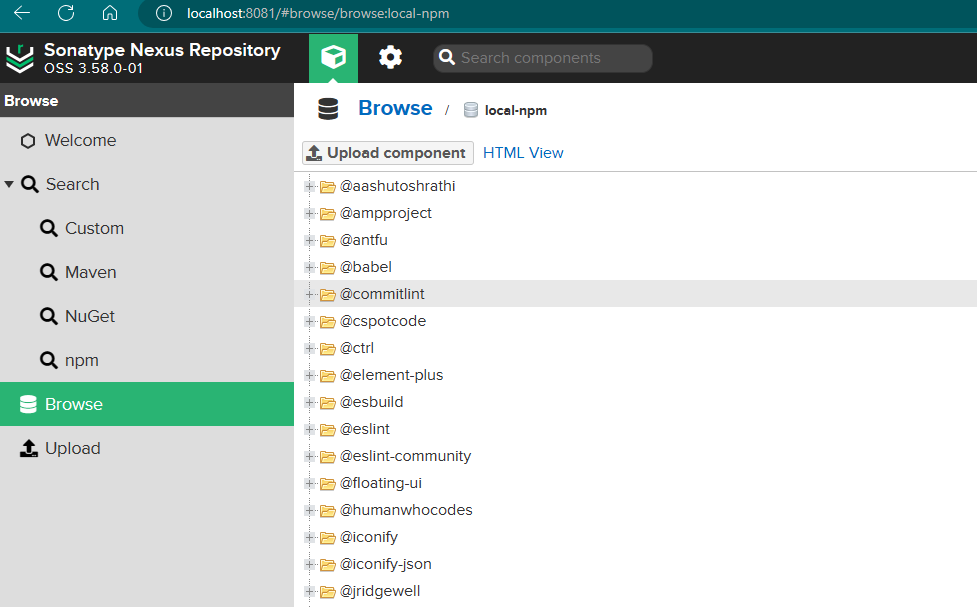Click the @ctrl folder icon
Viewport: 977px width, 607px height.
(328, 349)
